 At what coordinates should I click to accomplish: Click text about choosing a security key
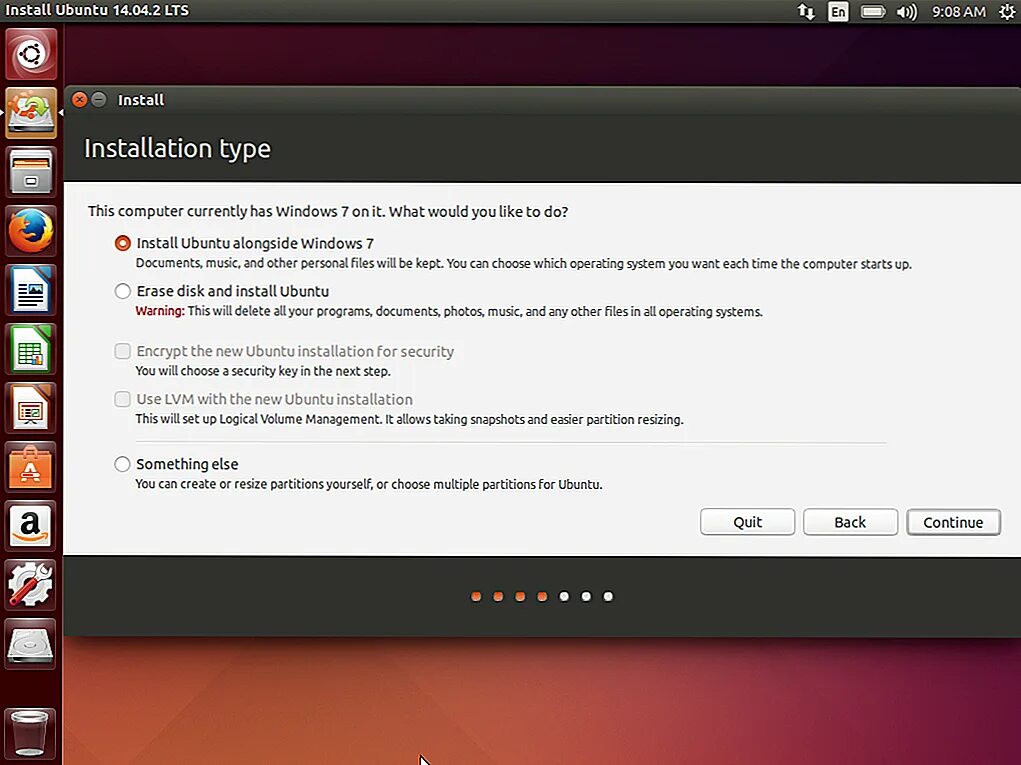[263, 371]
